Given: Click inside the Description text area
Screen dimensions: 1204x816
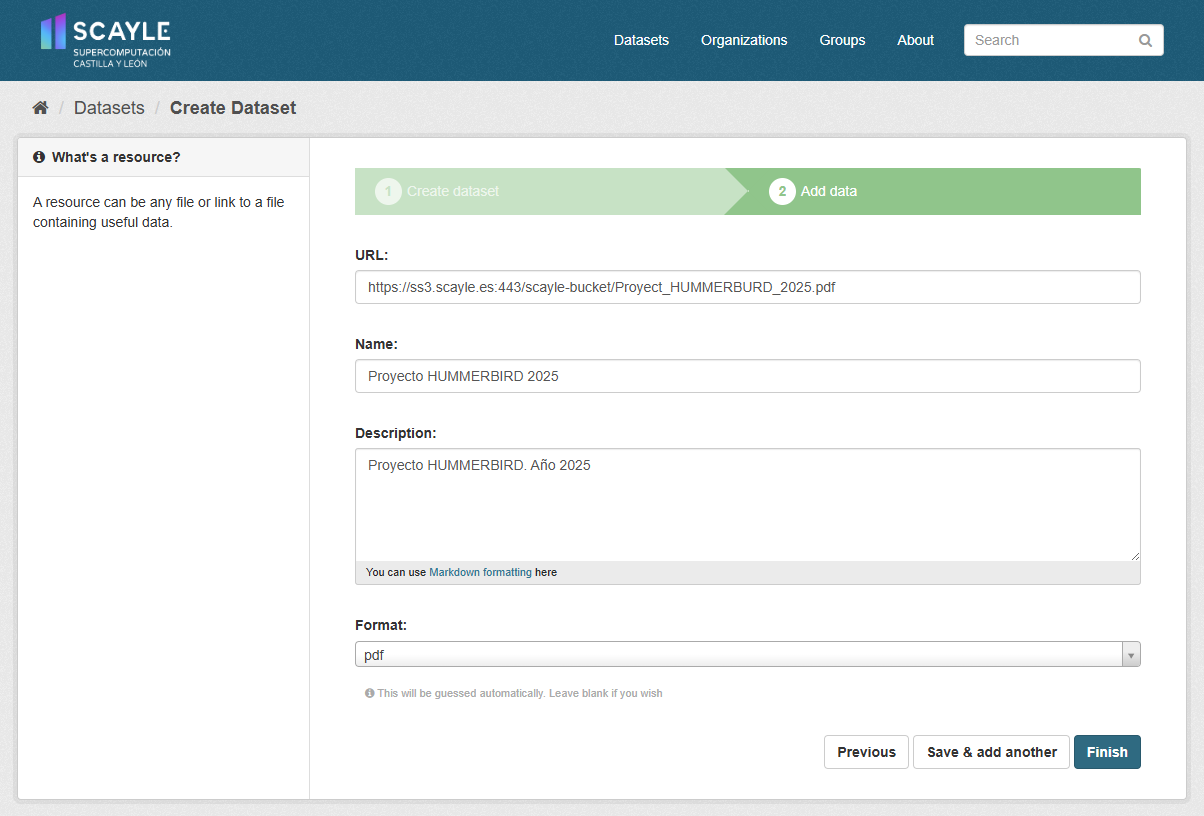Looking at the screenshot, I should click(x=748, y=505).
